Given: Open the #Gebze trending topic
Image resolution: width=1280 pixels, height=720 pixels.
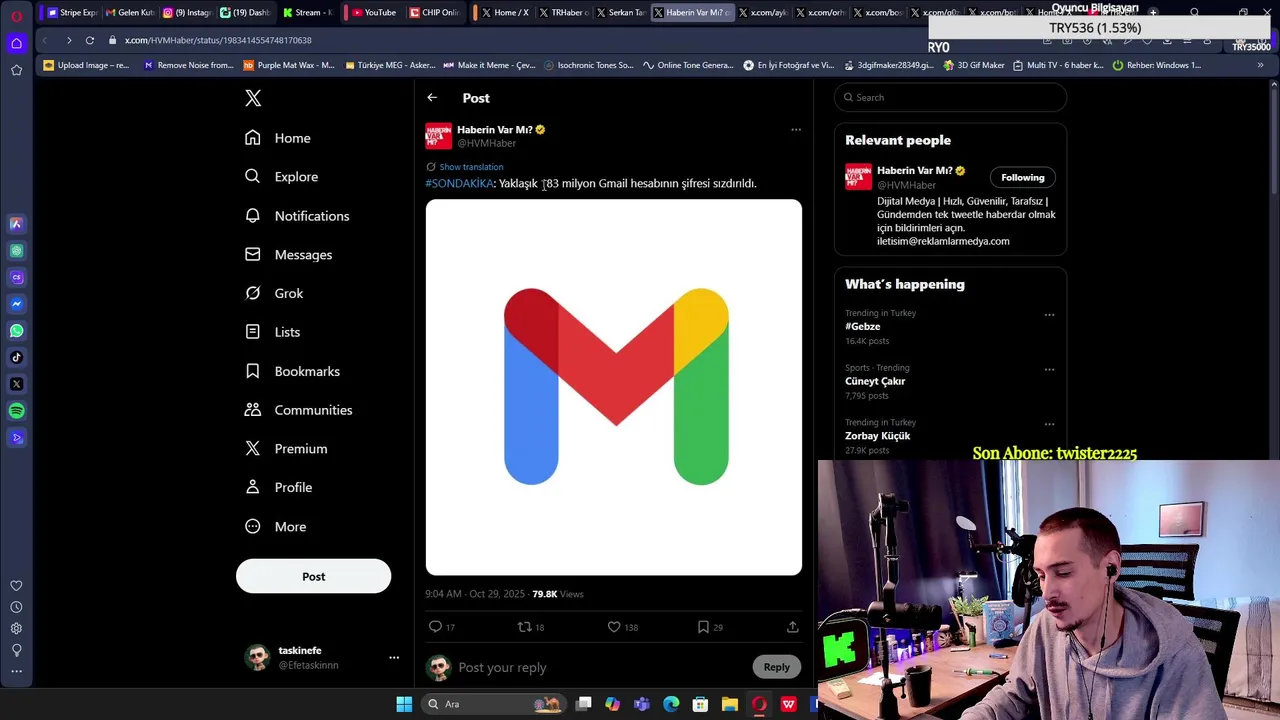Looking at the screenshot, I should 863,326.
